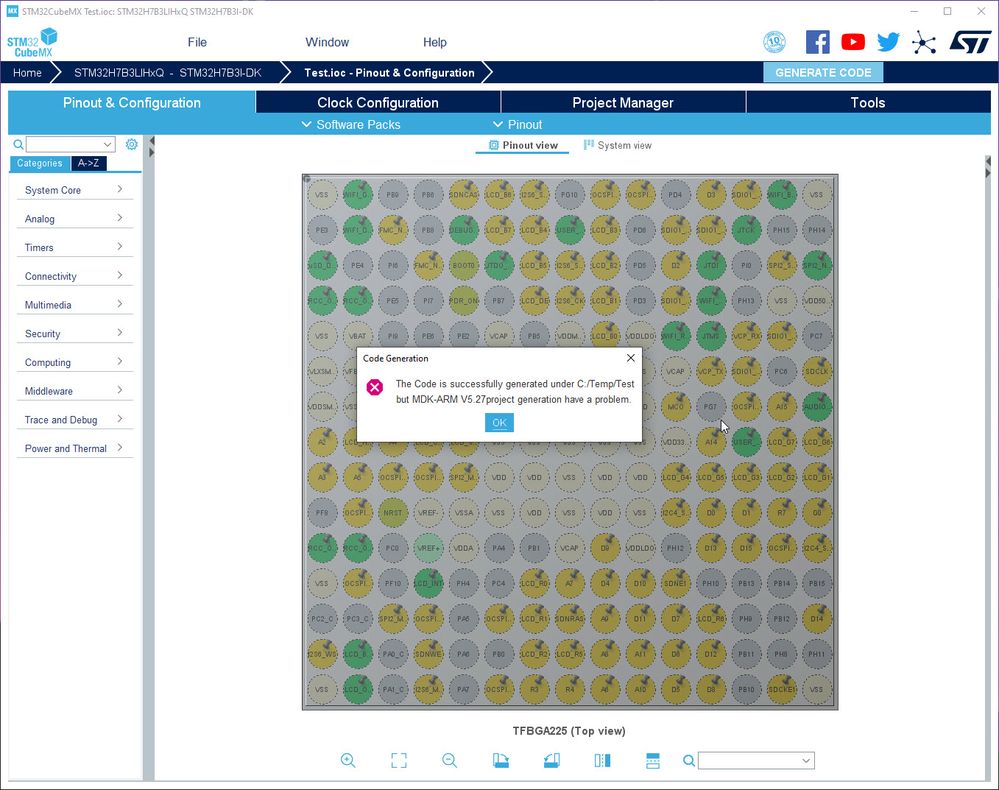Viewport: 999px width, 790px height.
Task: Expand Connectivity category
Action: click(x=74, y=276)
